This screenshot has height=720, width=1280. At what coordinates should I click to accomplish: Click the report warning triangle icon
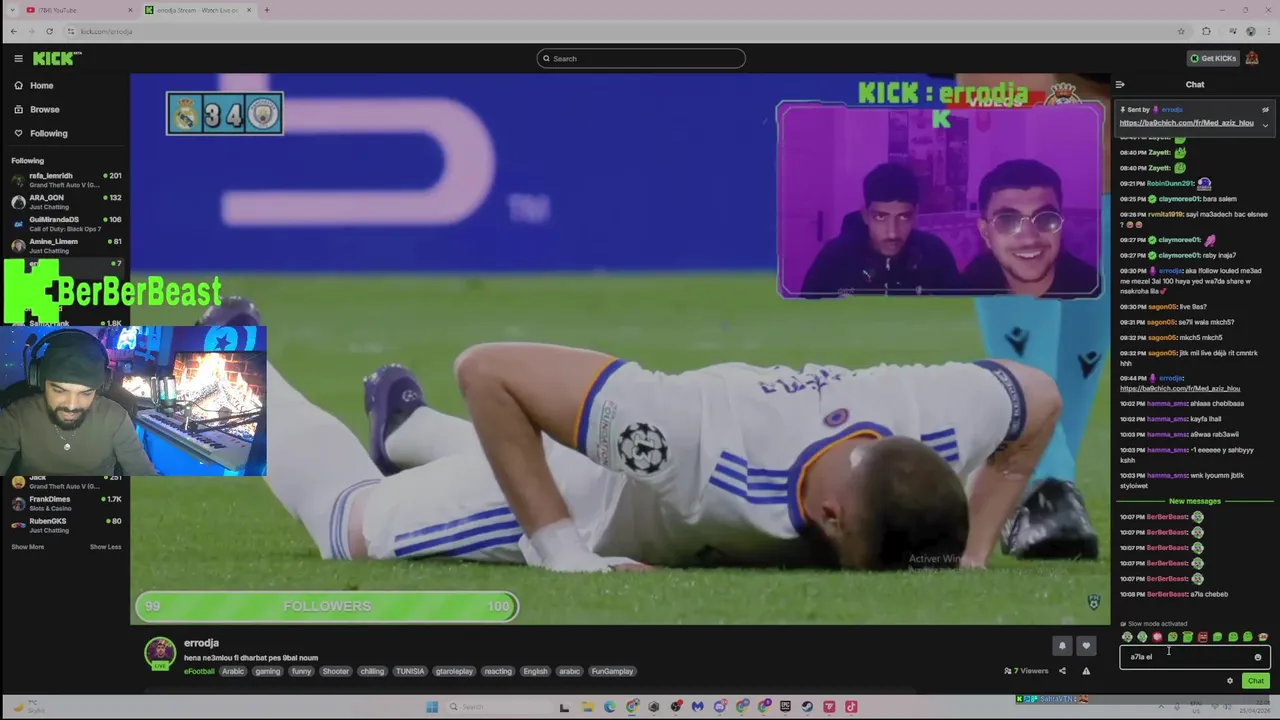click(x=1086, y=671)
